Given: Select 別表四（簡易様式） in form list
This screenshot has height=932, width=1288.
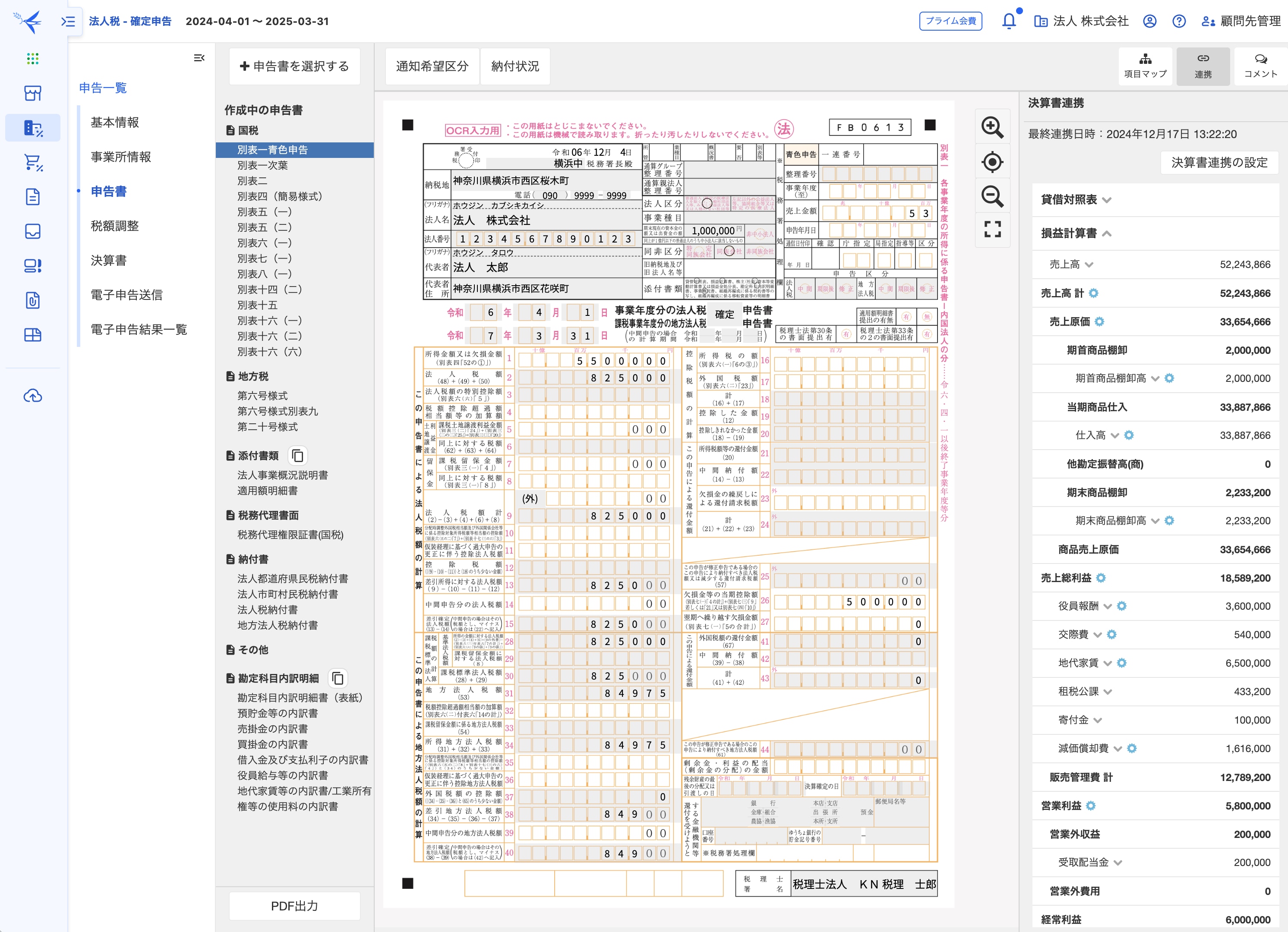Looking at the screenshot, I should tap(279, 196).
